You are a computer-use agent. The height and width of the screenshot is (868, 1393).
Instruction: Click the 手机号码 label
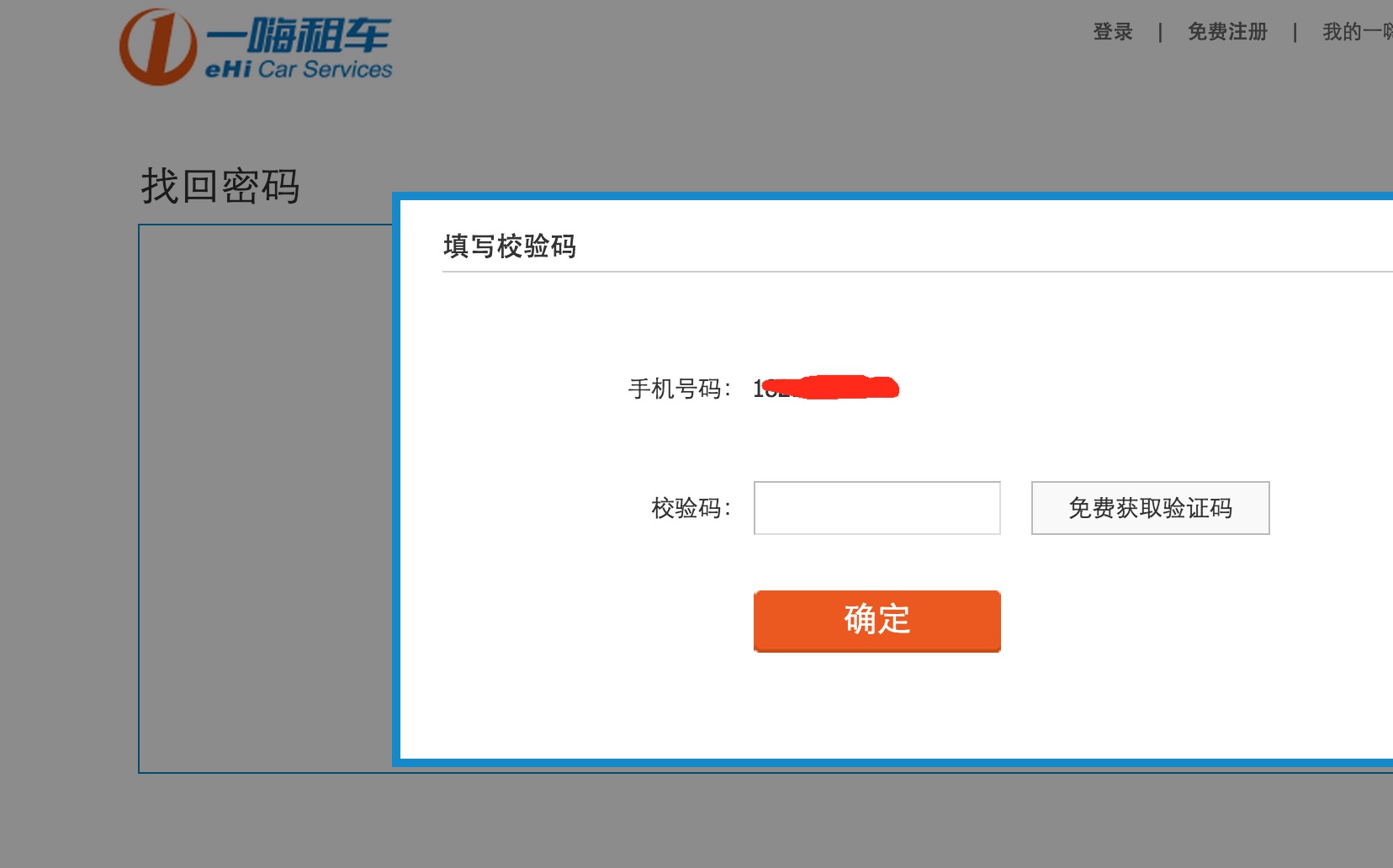tap(680, 389)
